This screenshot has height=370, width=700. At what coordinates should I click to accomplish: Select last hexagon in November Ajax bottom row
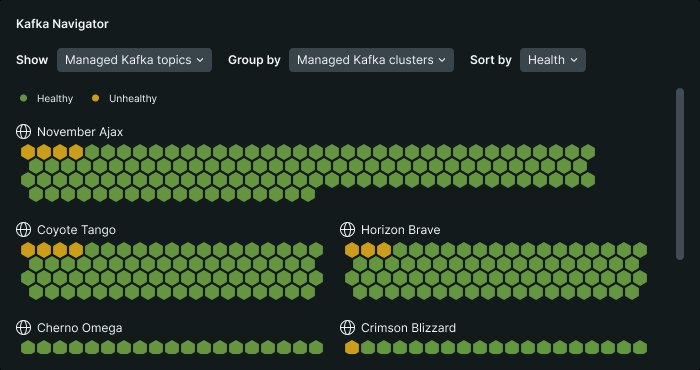tap(308, 194)
